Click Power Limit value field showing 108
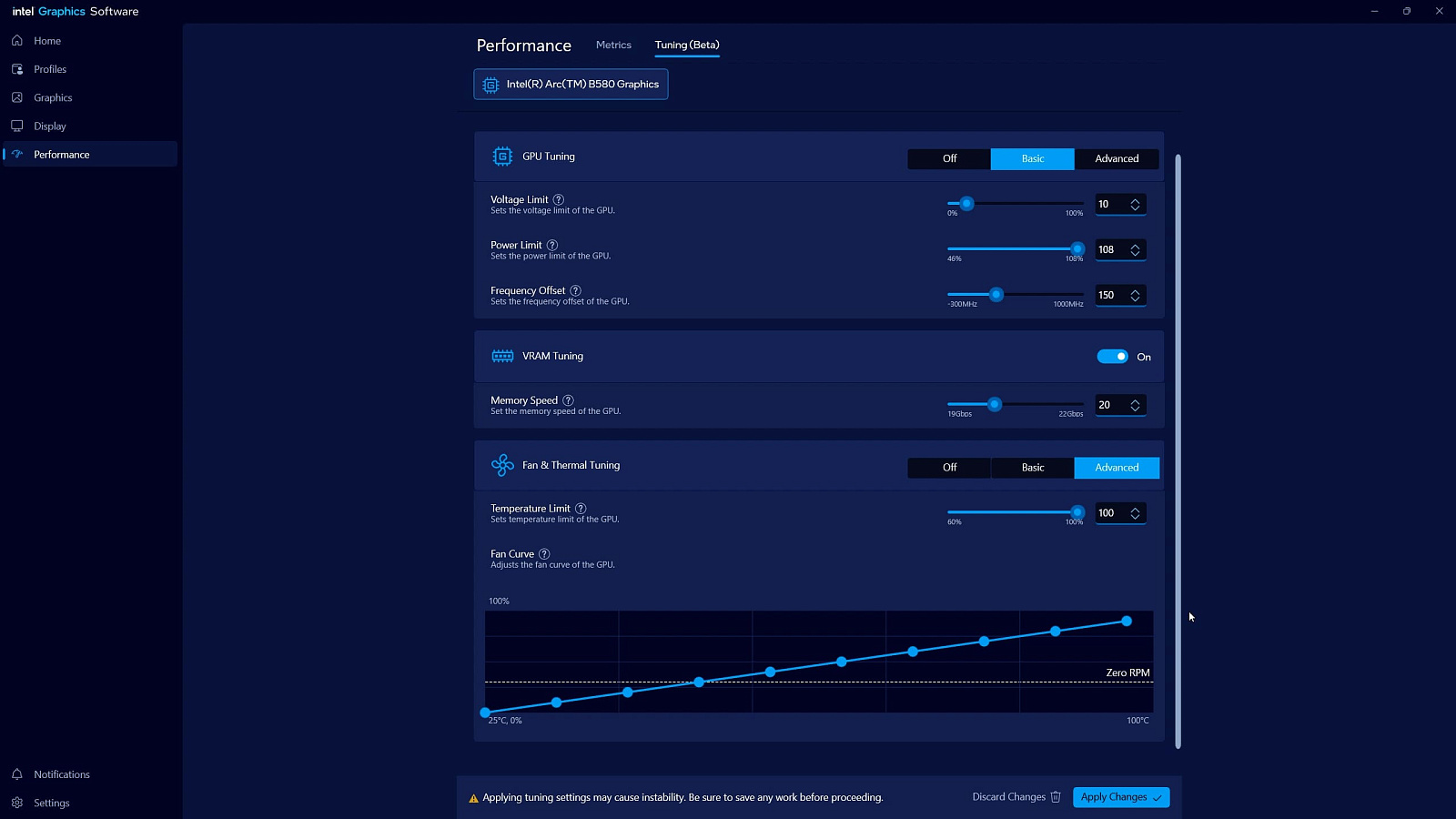This screenshot has width=1456, height=819. point(1120,250)
